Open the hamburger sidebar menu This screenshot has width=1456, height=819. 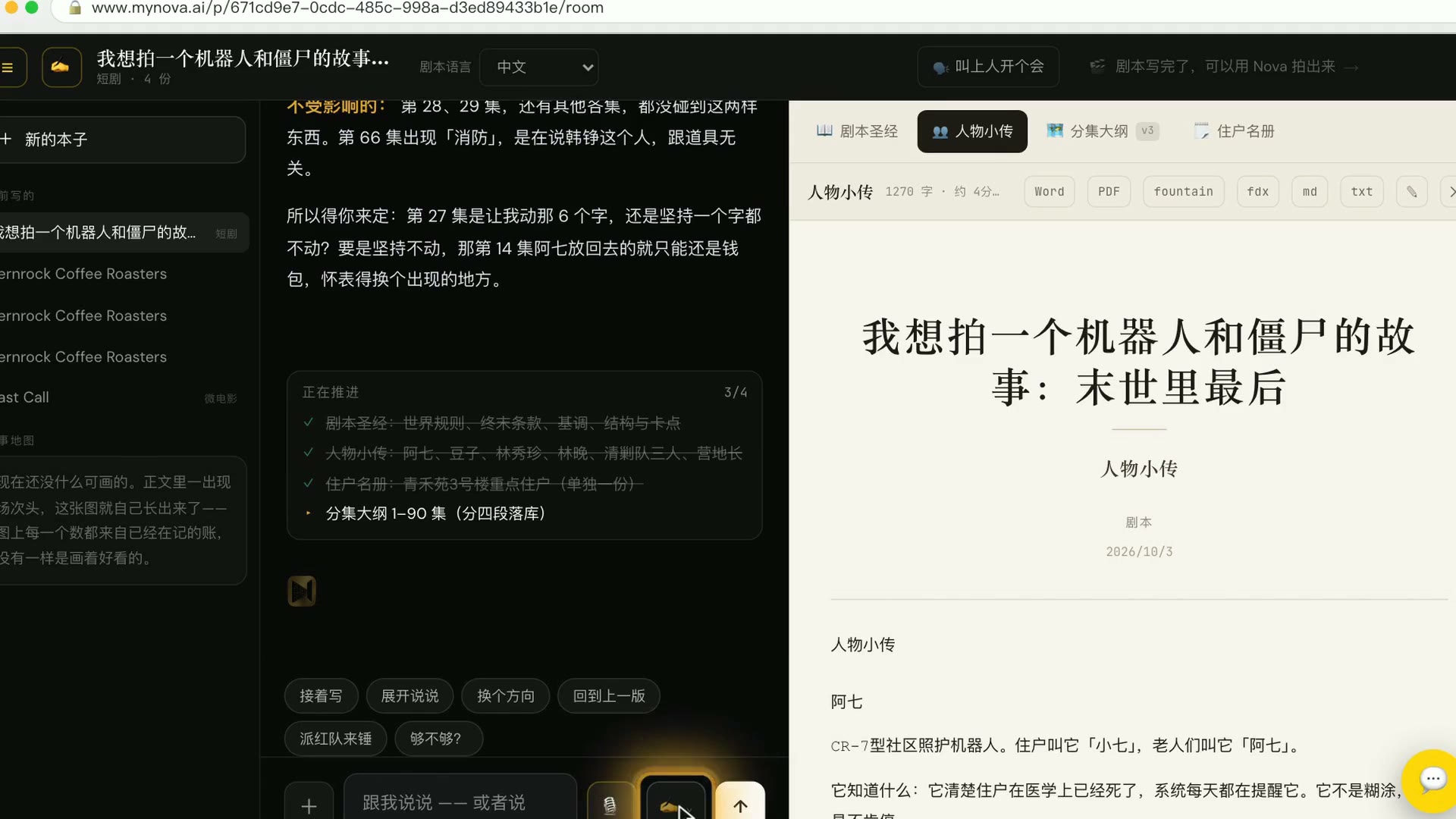coord(9,67)
